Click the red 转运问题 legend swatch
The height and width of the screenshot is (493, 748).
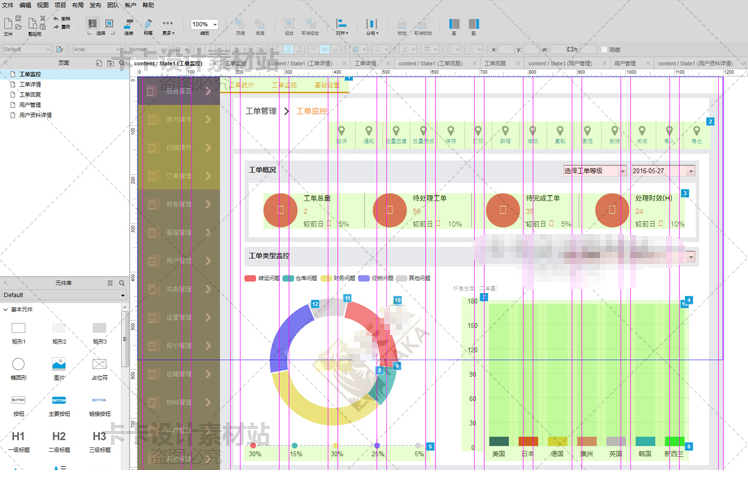(x=250, y=278)
